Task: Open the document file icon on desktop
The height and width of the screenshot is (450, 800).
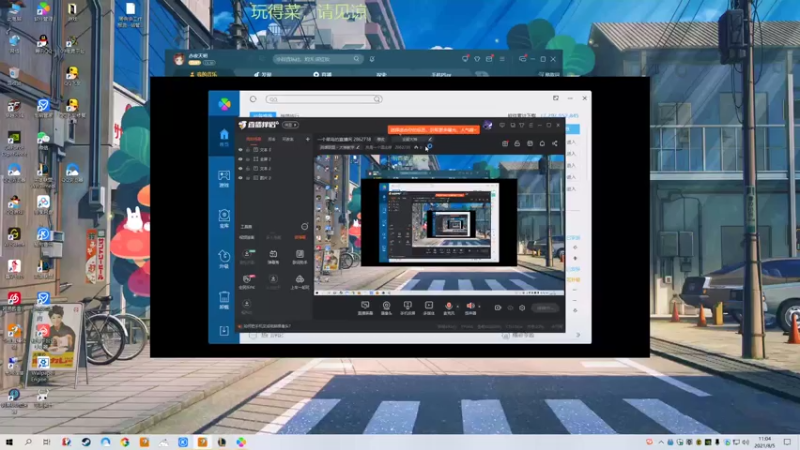Action: pyautogui.click(x=130, y=14)
